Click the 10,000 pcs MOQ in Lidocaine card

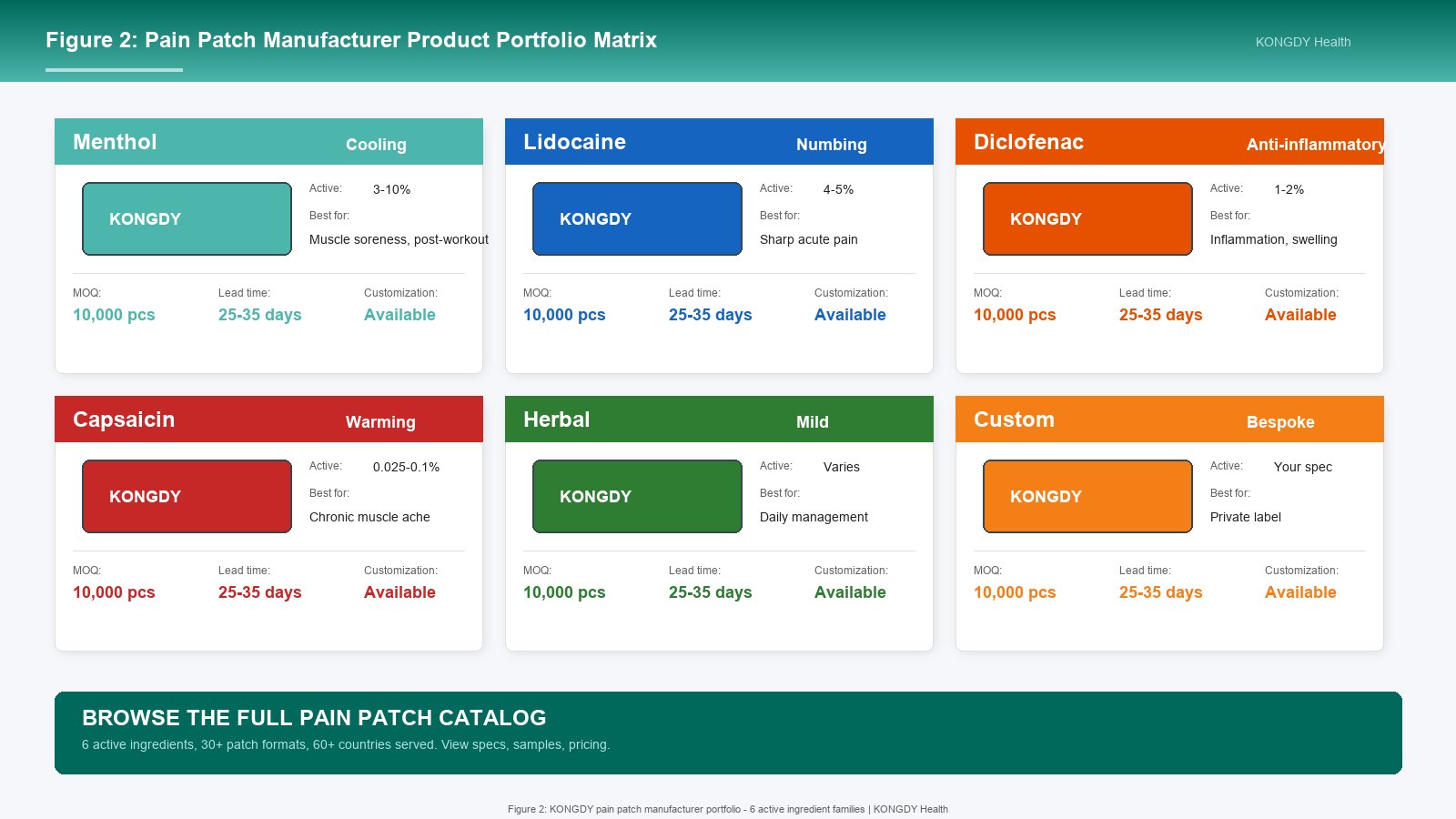[x=564, y=315]
